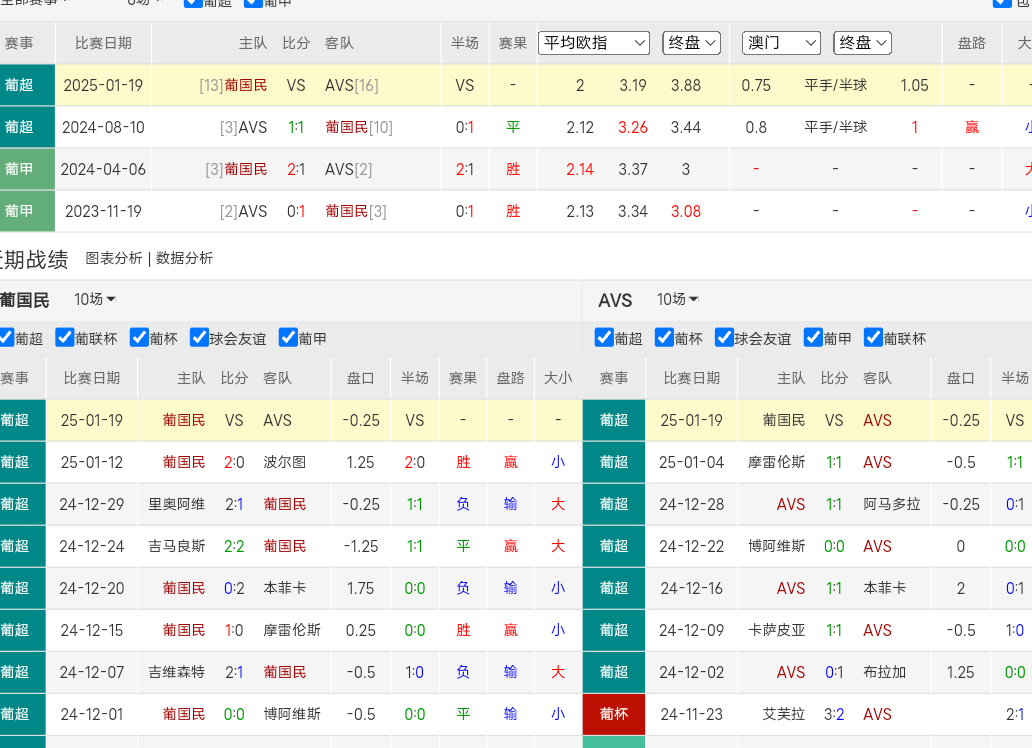This screenshot has width=1032, height=748.
Task: Click 3.26 draw odds in 2024-08-10 row
Action: [x=632, y=127]
